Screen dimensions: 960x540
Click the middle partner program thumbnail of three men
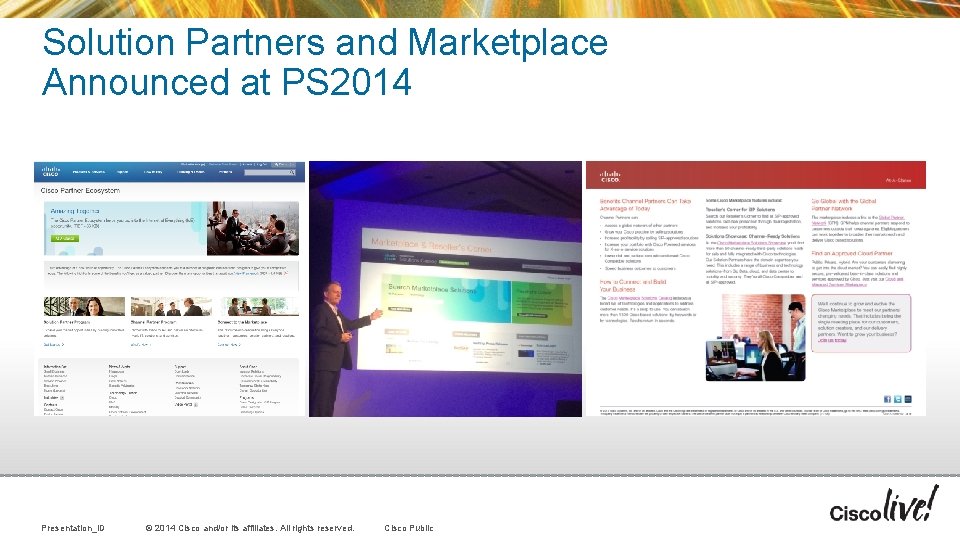[171, 306]
